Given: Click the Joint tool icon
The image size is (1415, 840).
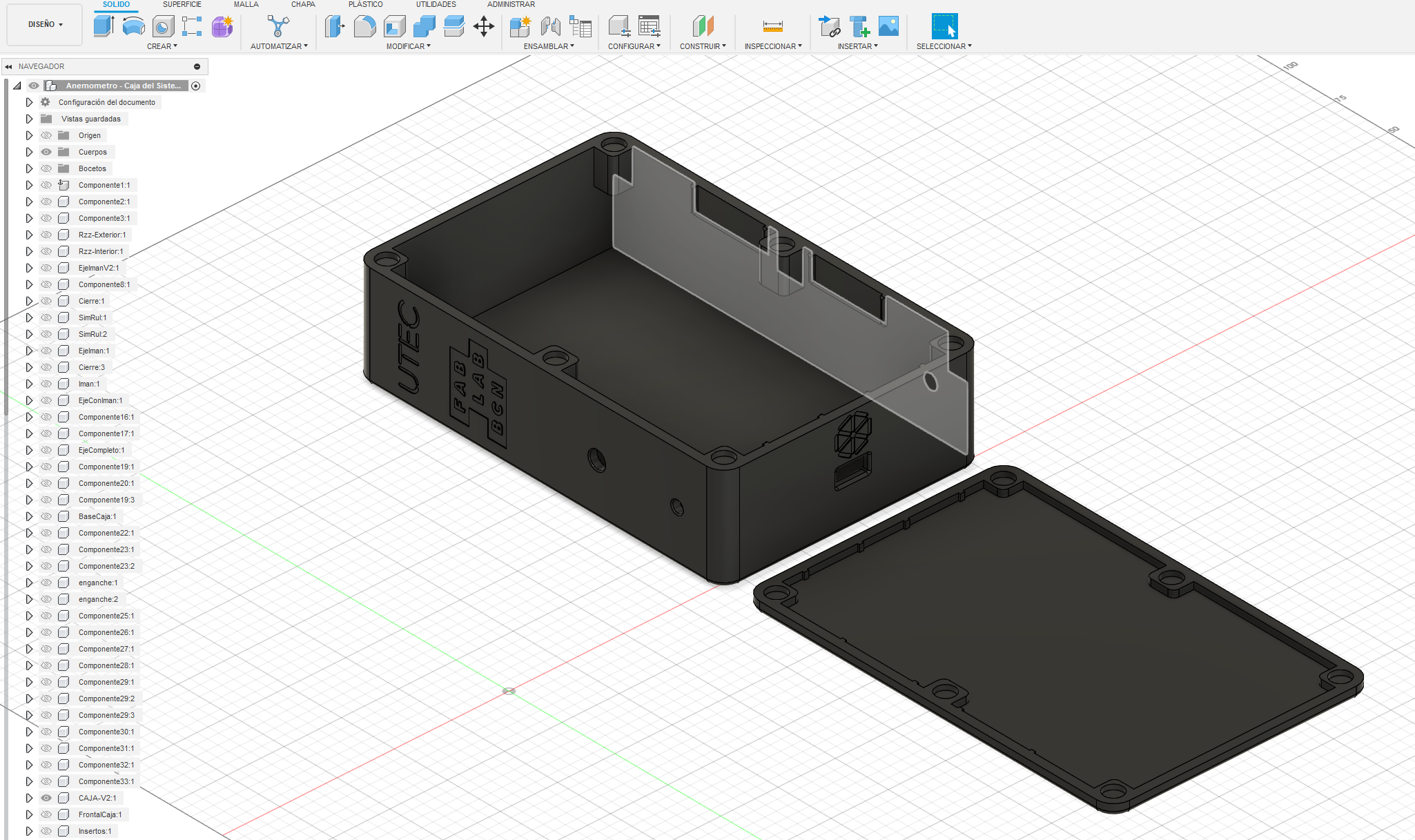Looking at the screenshot, I should pyautogui.click(x=550, y=26).
